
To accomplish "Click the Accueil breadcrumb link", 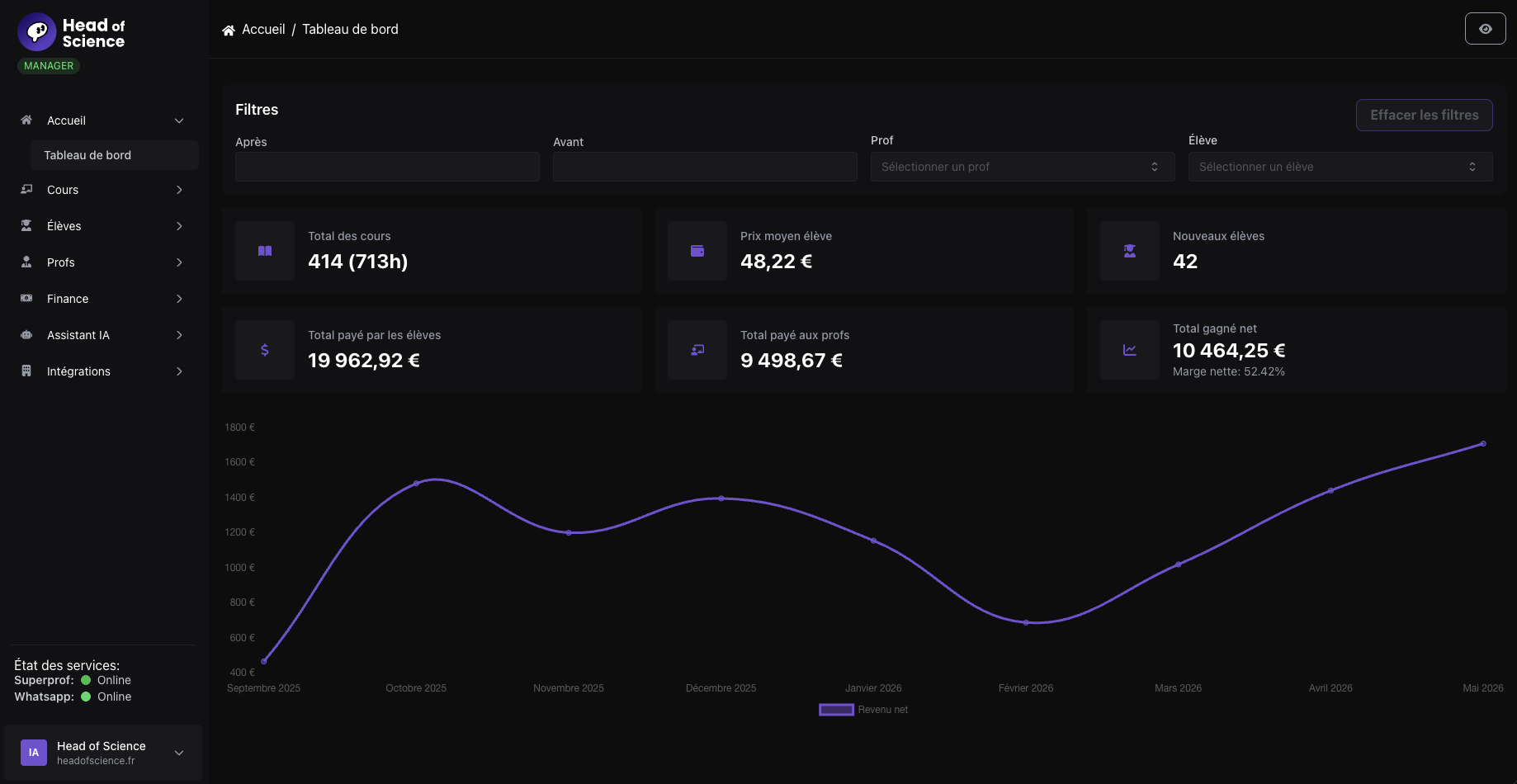I will coord(263,30).
